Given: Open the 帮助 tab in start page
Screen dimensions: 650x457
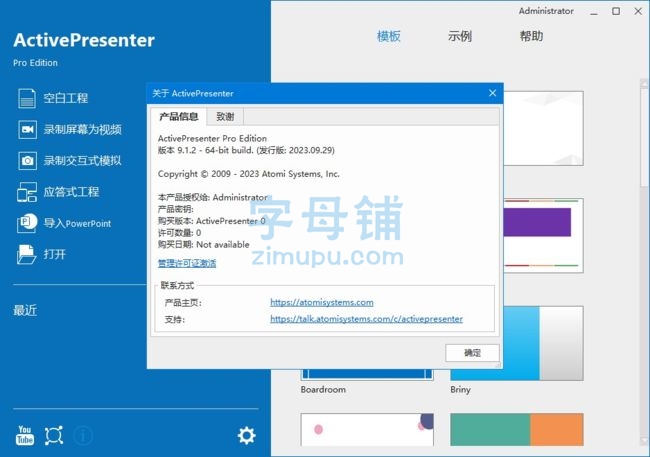Looking at the screenshot, I should (x=531, y=36).
